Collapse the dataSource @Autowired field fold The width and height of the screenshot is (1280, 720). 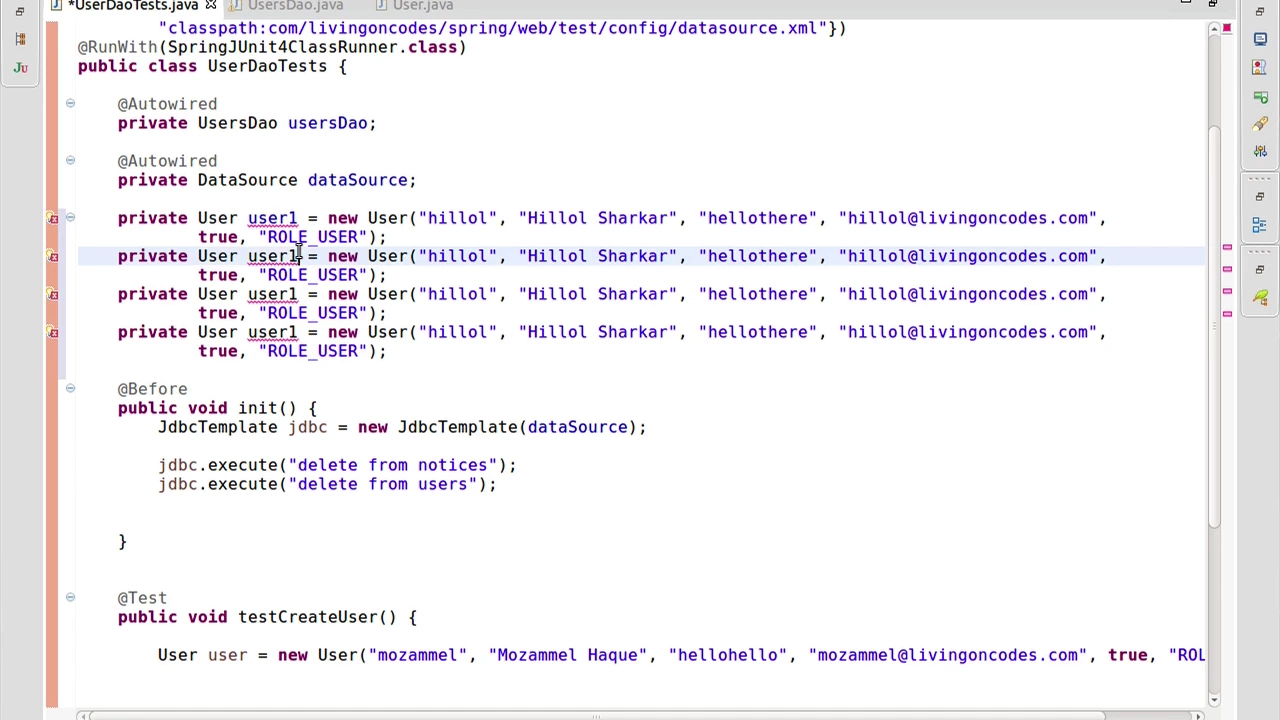click(70, 160)
